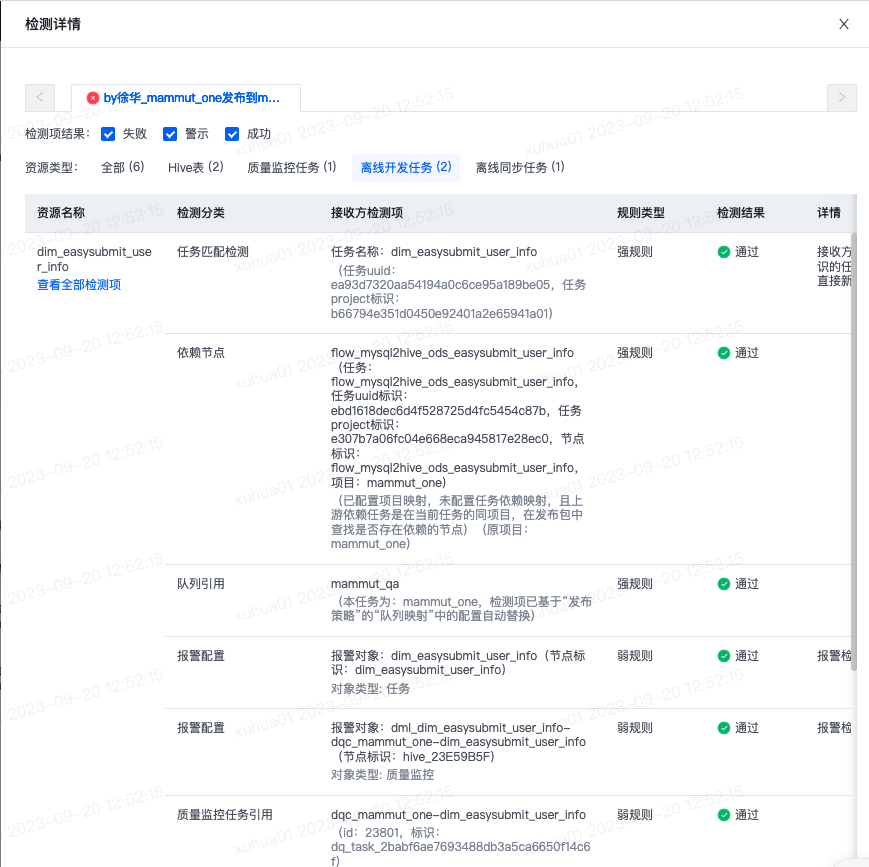Click the 接收方检测项 column header
This screenshot has width=869, height=867.
tap(367, 213)
